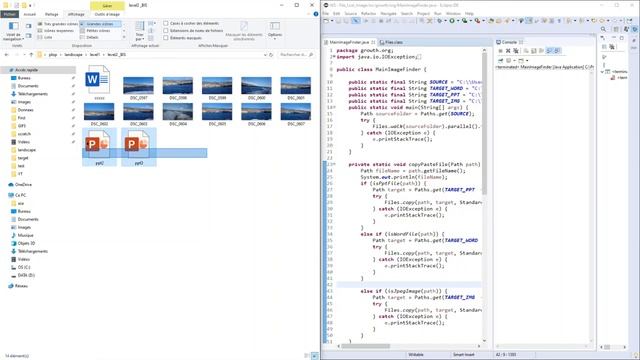Screen dimensions: 640x360
Task: Open the Run button dropdown arrow in Eclipse
Action: 458,21
